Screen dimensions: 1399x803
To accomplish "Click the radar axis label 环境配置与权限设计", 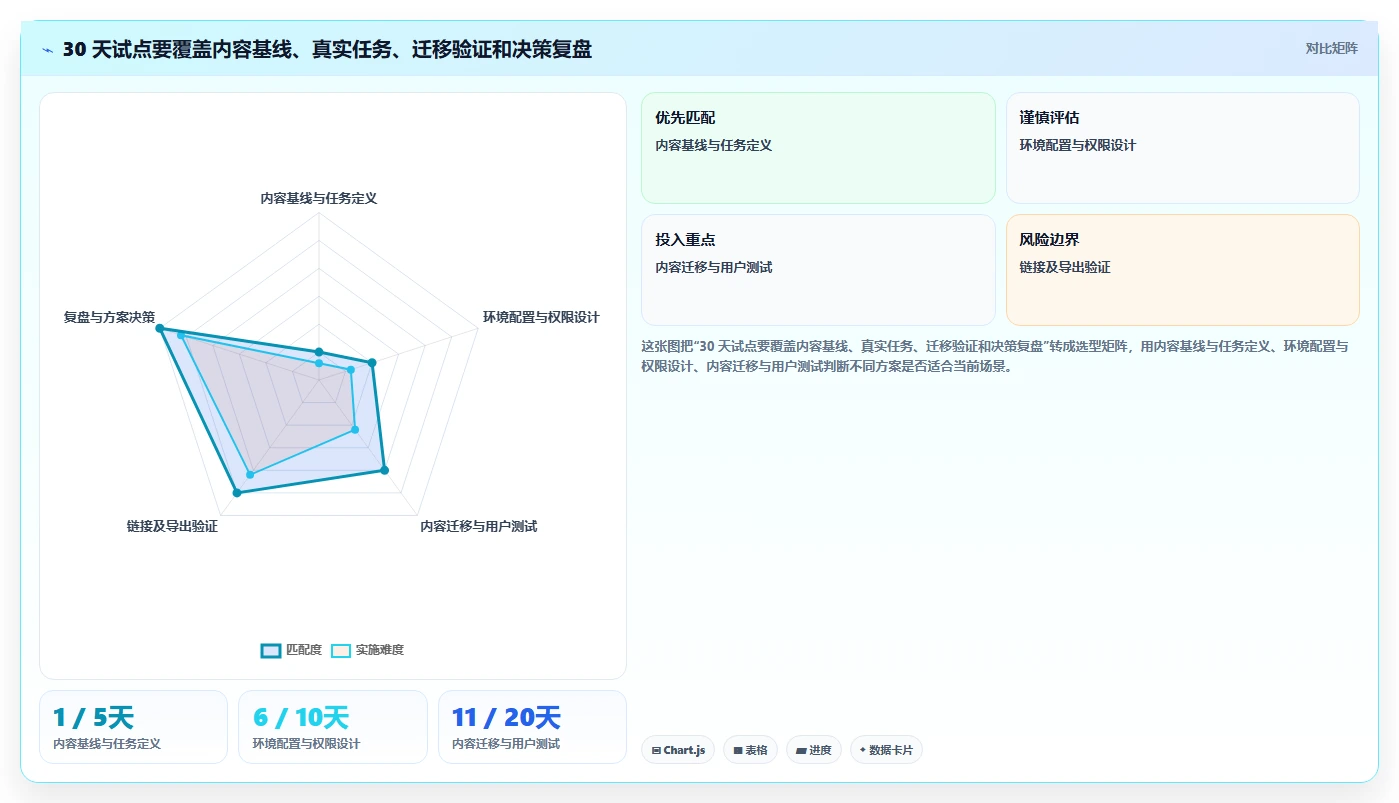I will 541,317.
